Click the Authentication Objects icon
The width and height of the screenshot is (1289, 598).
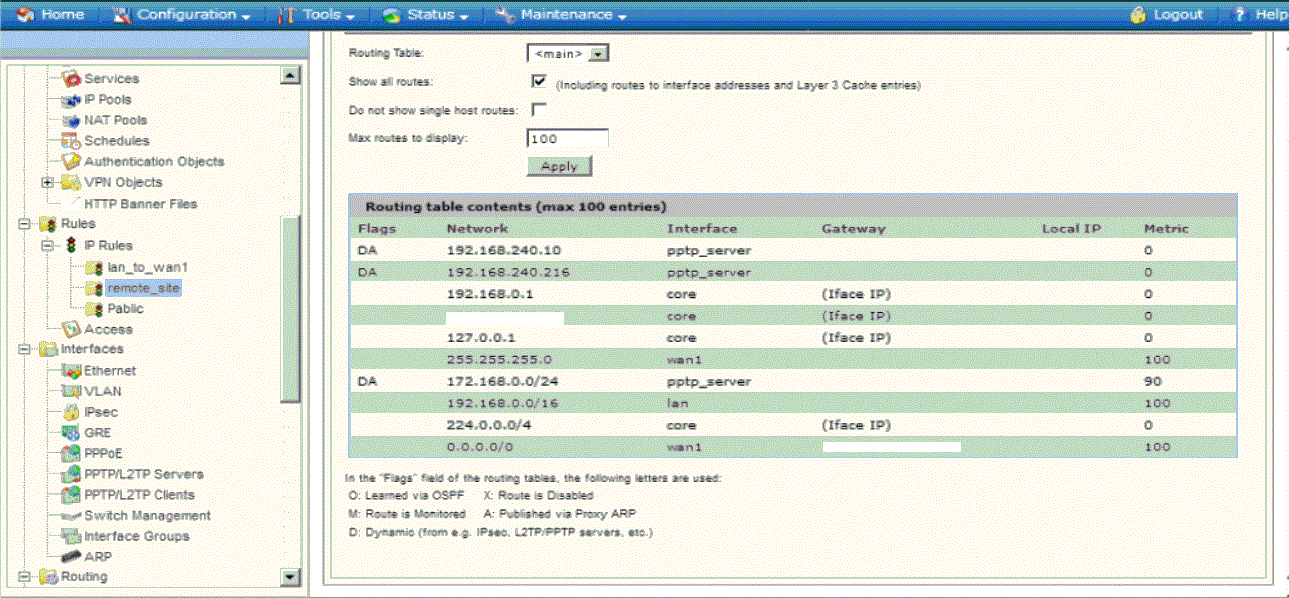(71, 161)
